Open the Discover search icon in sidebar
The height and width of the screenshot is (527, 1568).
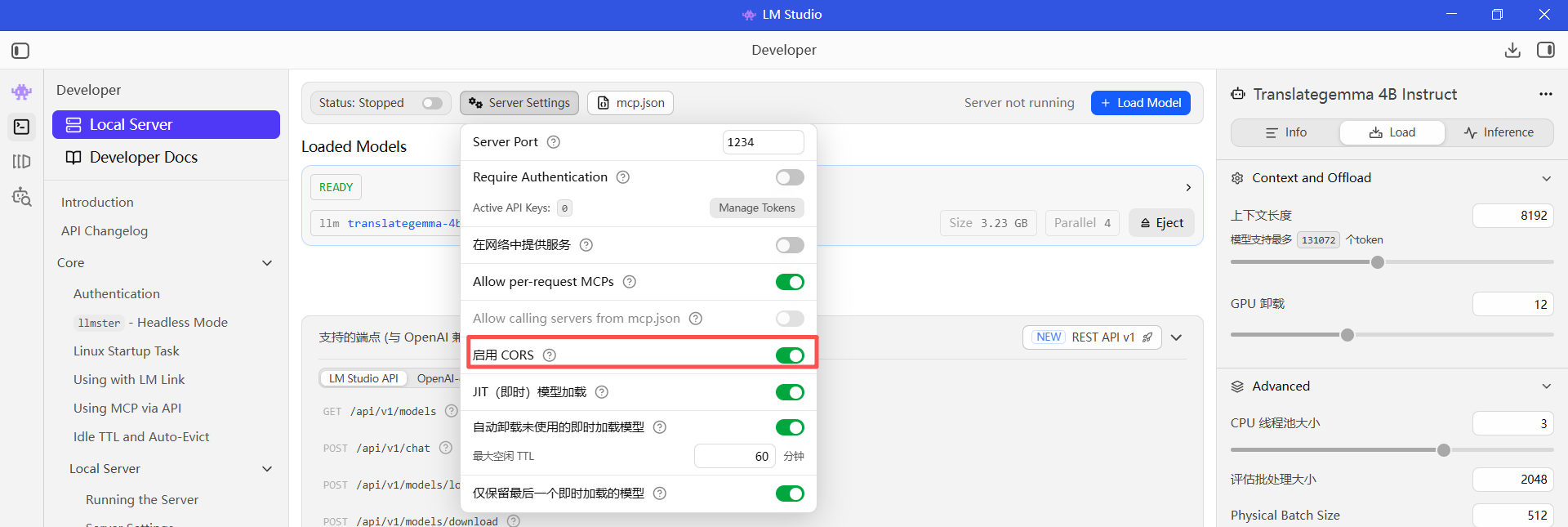point(22,197)
